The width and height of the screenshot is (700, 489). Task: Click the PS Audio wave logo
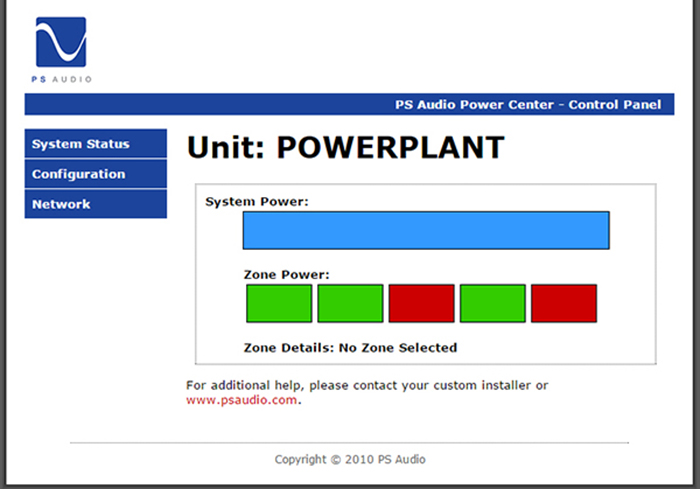point(61,42)
